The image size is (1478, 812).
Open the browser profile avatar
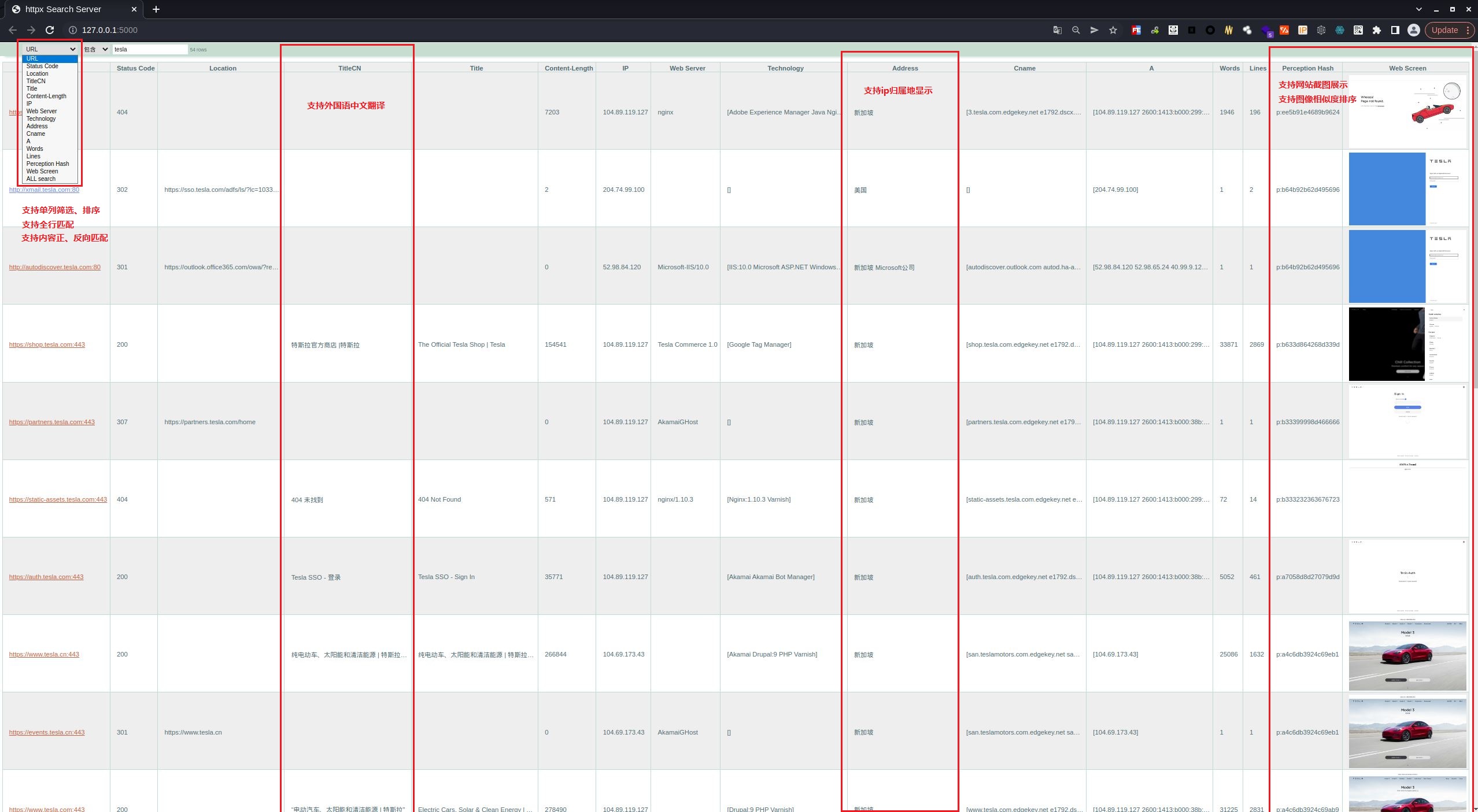[1413, 30]
